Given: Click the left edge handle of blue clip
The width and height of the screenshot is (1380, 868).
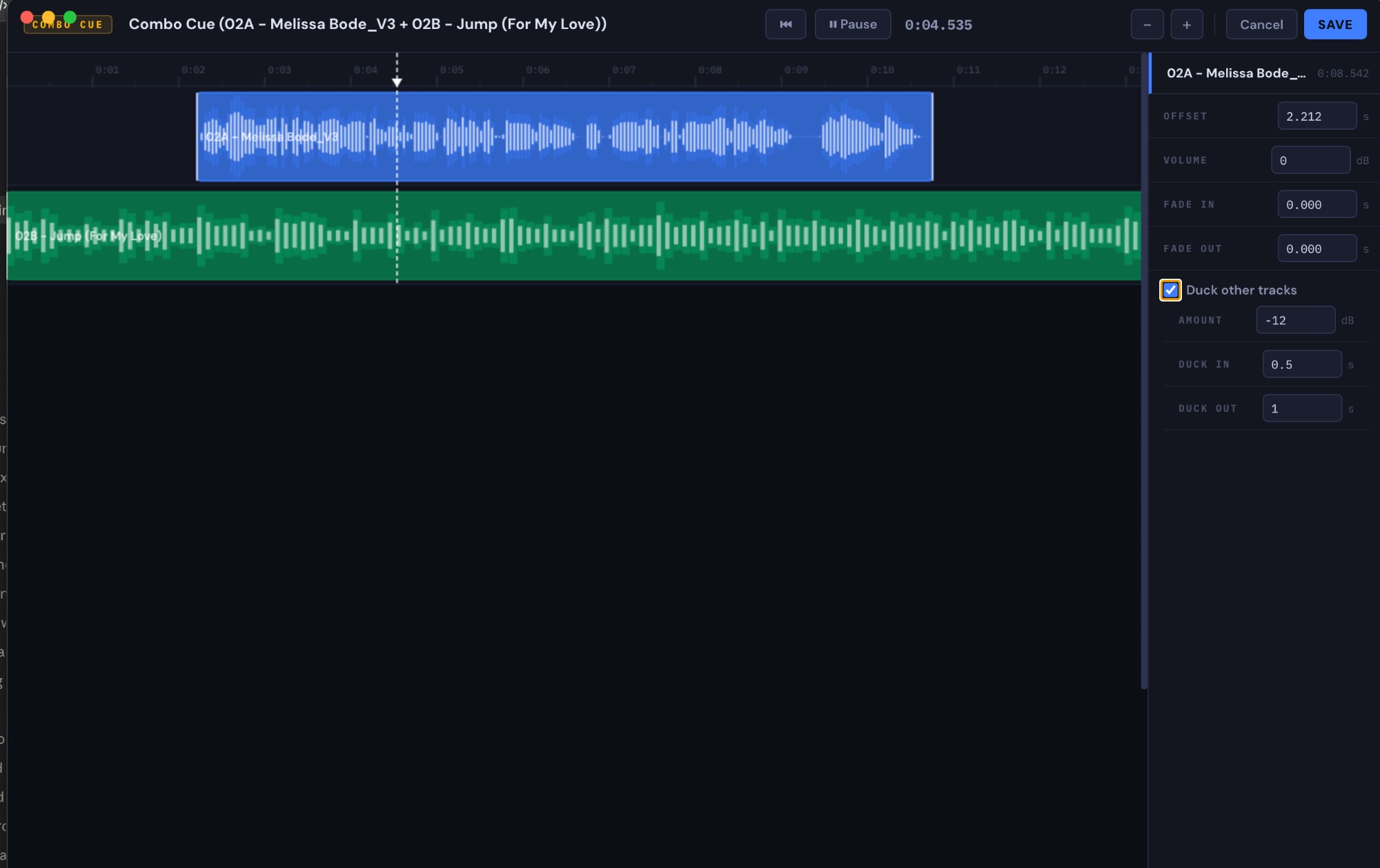Looking at the screenshot, I should coord(197,137).
